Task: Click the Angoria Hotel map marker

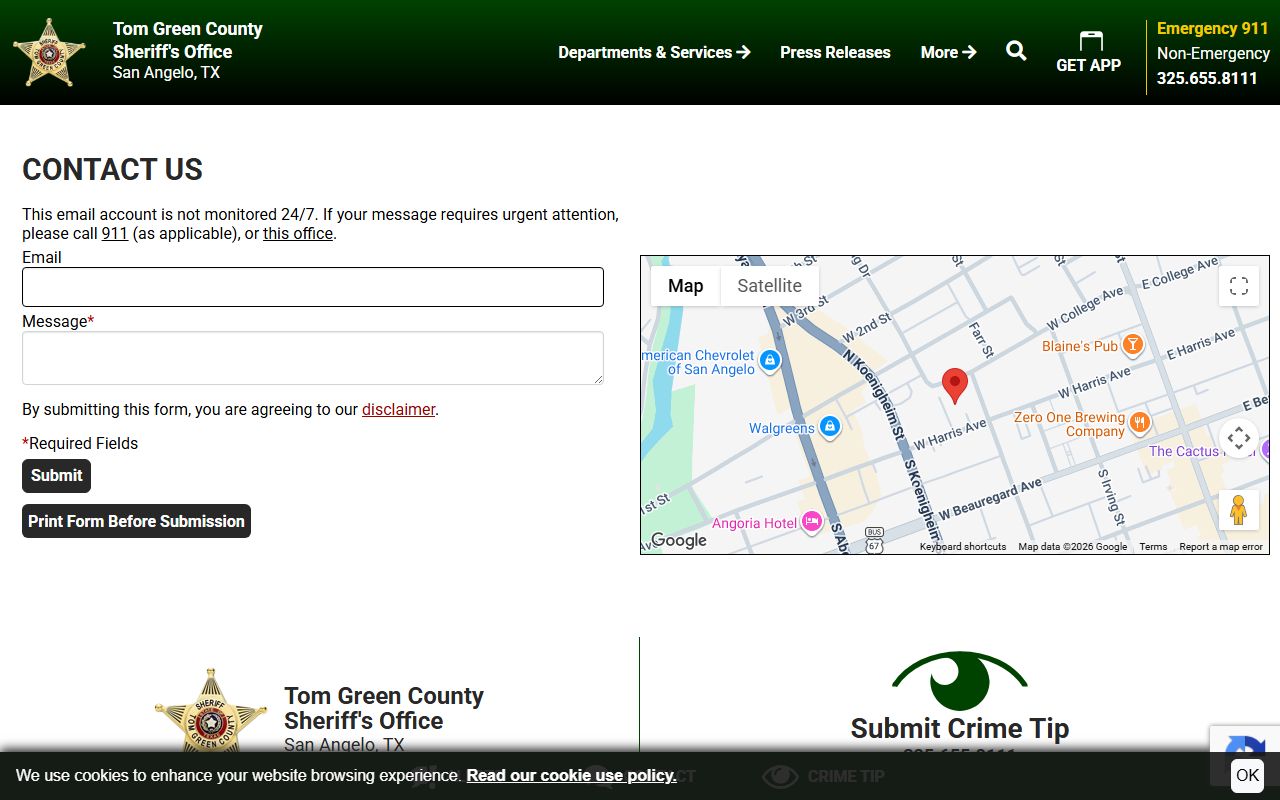Action: coord(812,521)
